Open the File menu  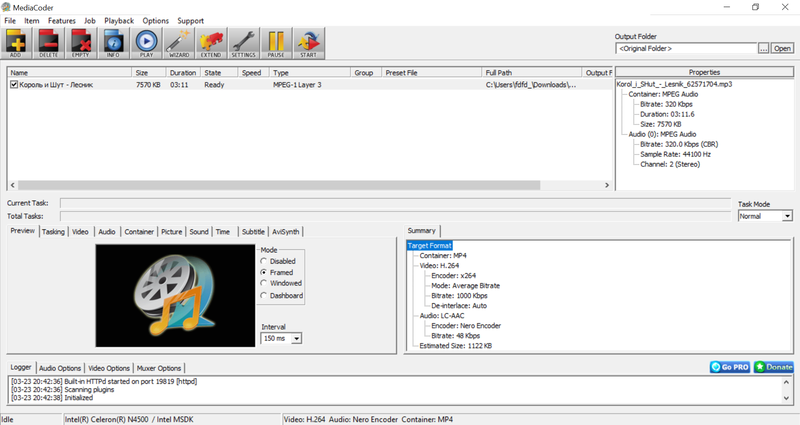tap(10, 21)
